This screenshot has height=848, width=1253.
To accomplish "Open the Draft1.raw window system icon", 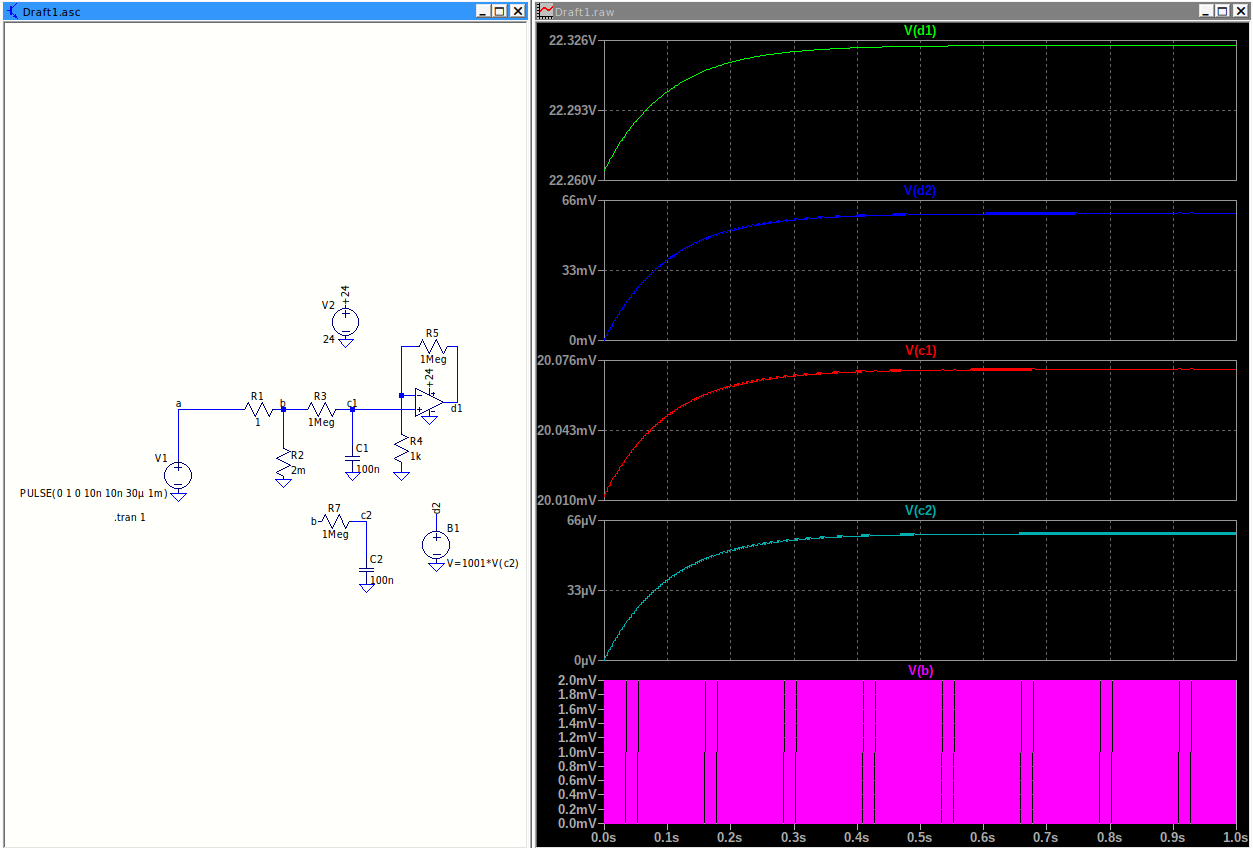I will coord(546,10).
